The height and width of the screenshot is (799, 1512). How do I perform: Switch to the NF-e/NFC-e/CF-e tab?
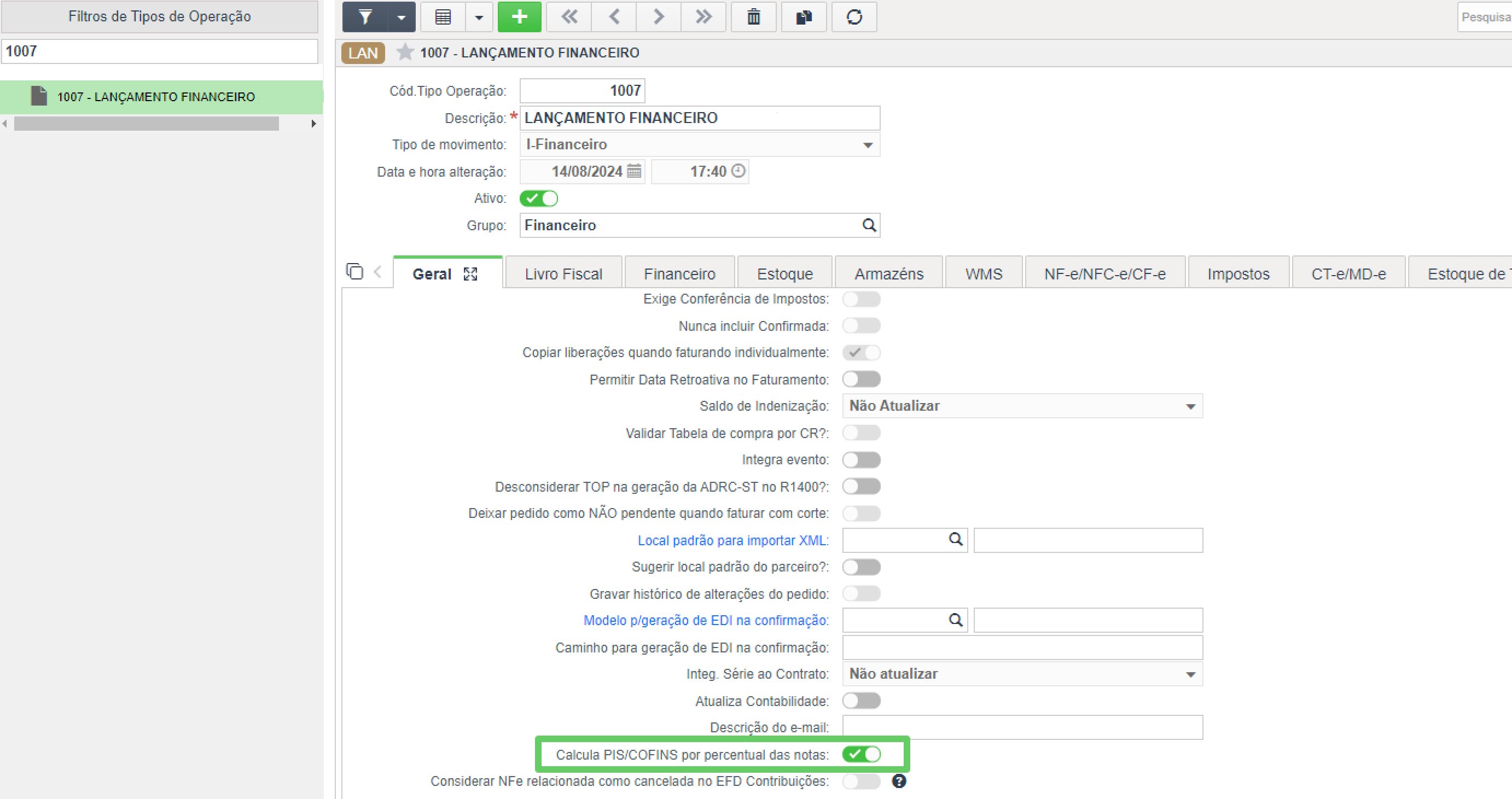(1104, 274)
